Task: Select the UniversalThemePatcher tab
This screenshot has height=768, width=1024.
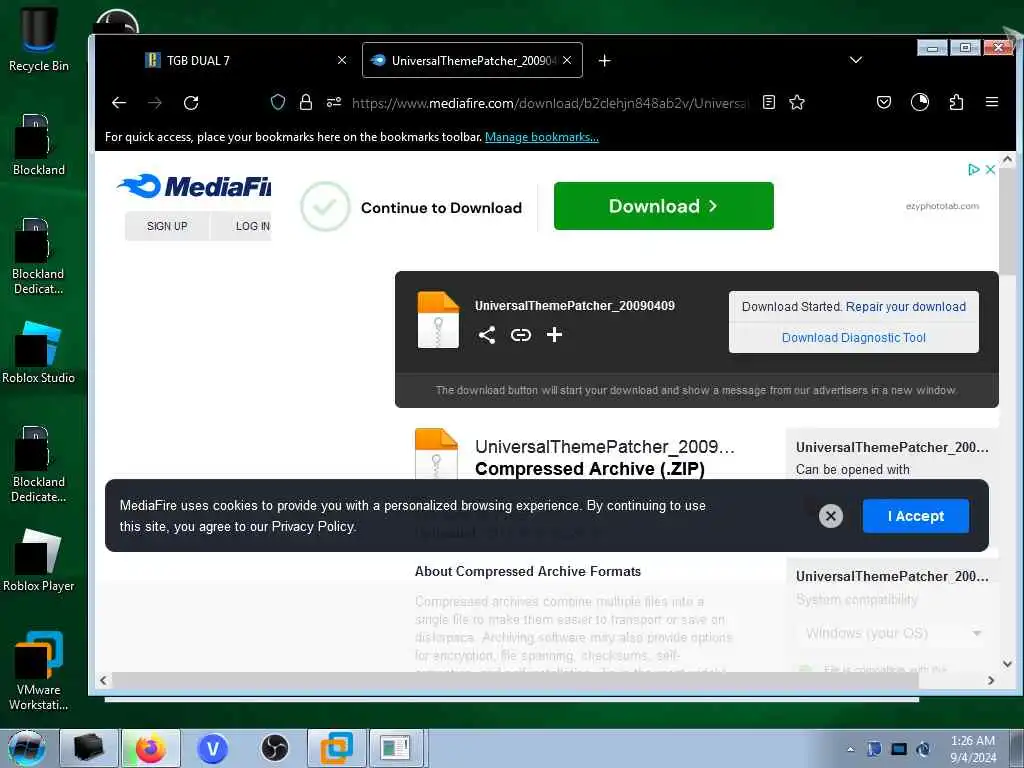Action: click(472, 60)
